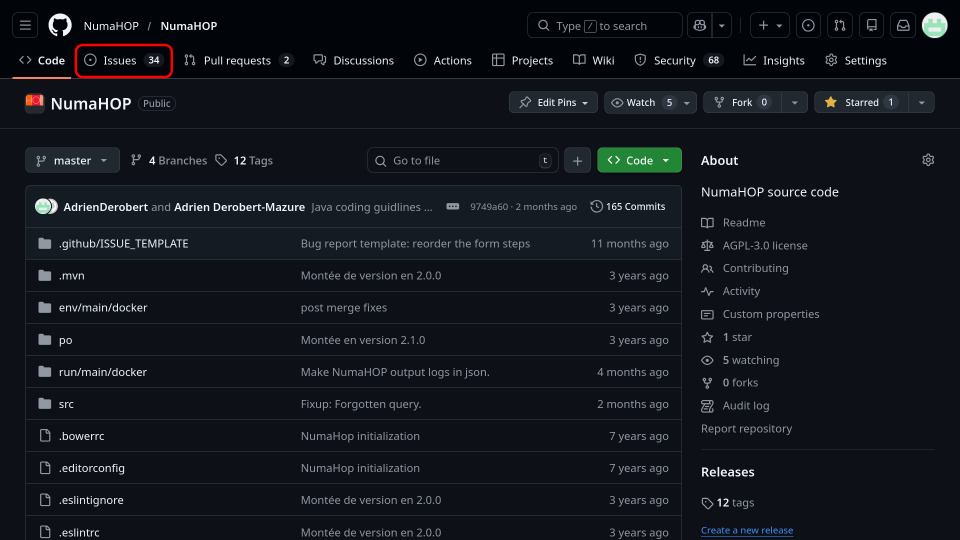Open the Edit Pins dropdown
Screen dimensions: 960x540
tap(553, 102)
